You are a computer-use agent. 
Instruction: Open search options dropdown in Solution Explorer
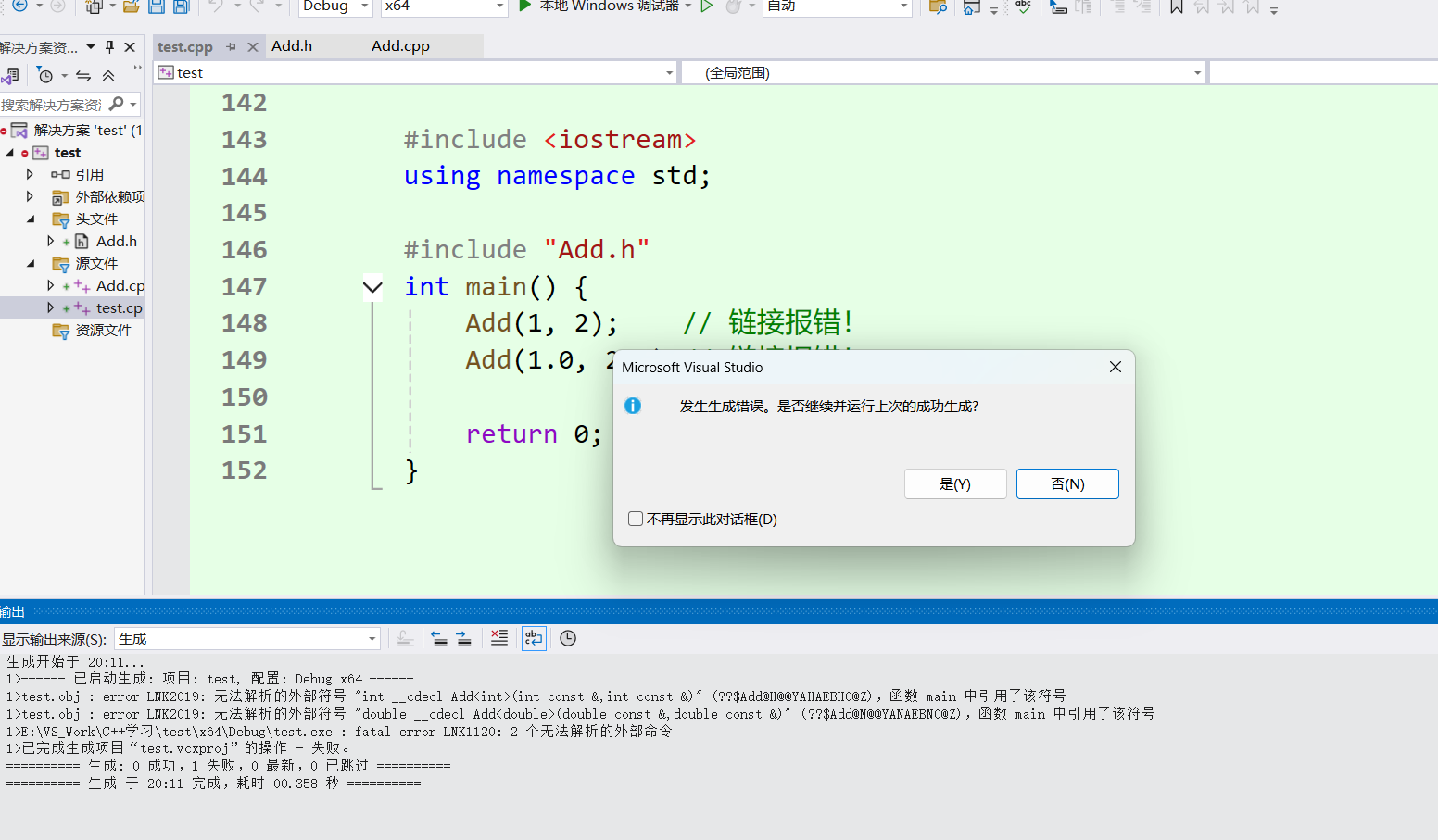click(133, 105)
